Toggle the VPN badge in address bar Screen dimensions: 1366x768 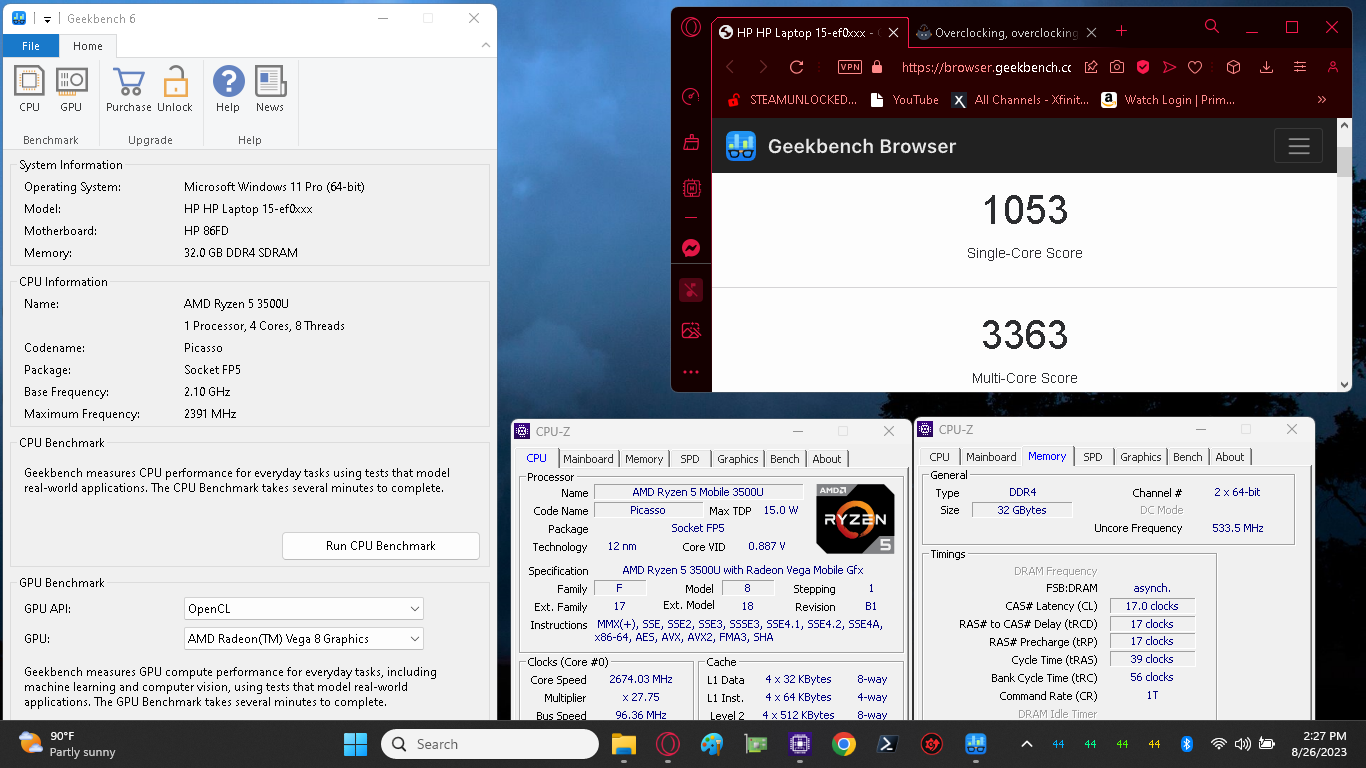point(849,67)
